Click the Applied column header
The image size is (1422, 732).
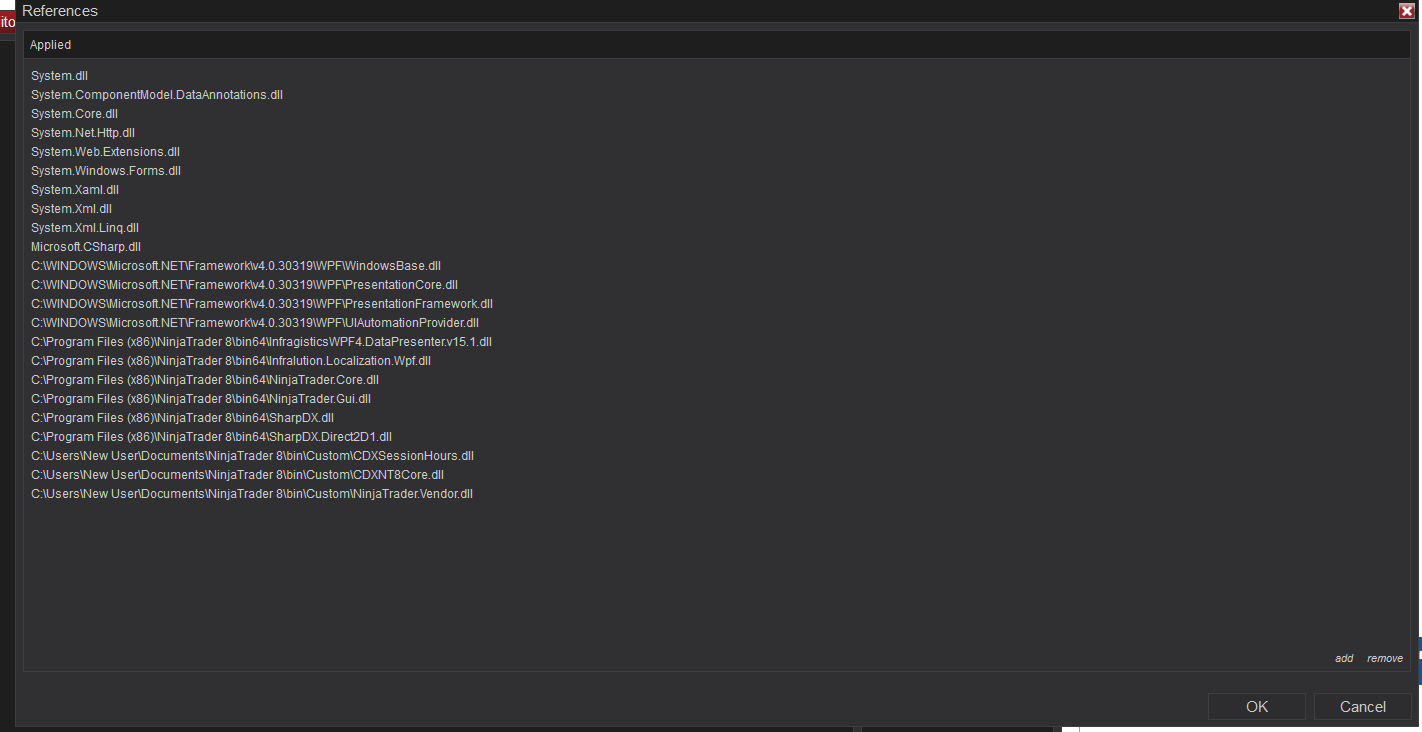click(x=716, y=45)
